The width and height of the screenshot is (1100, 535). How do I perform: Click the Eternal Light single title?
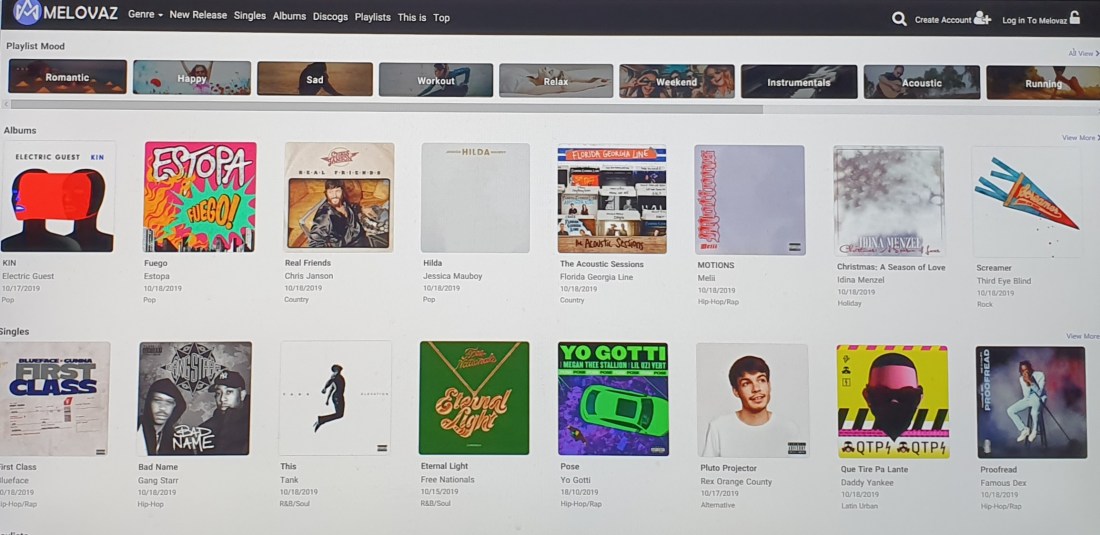[444, 466]
